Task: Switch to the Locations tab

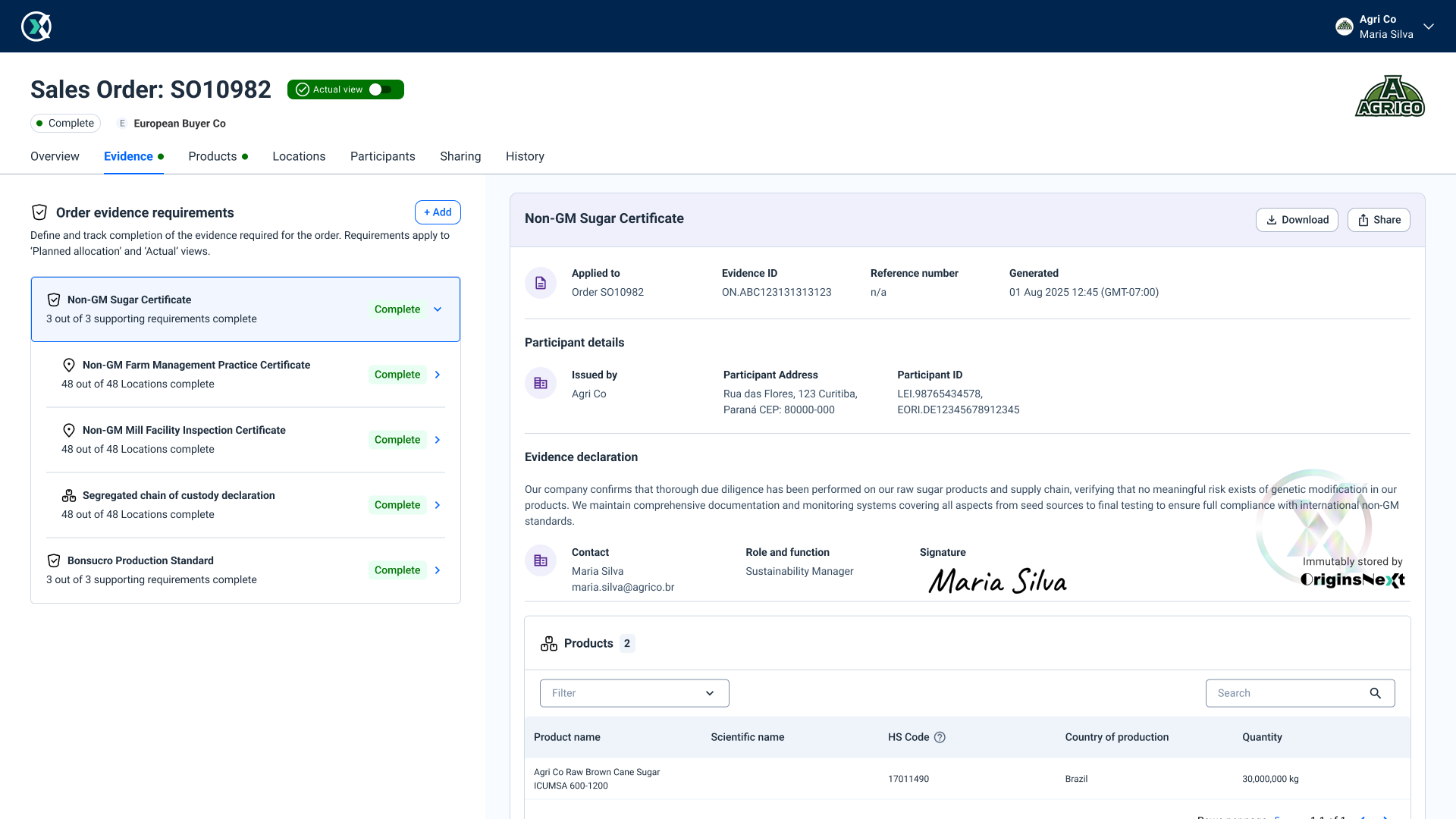Action: coord(299,156)
